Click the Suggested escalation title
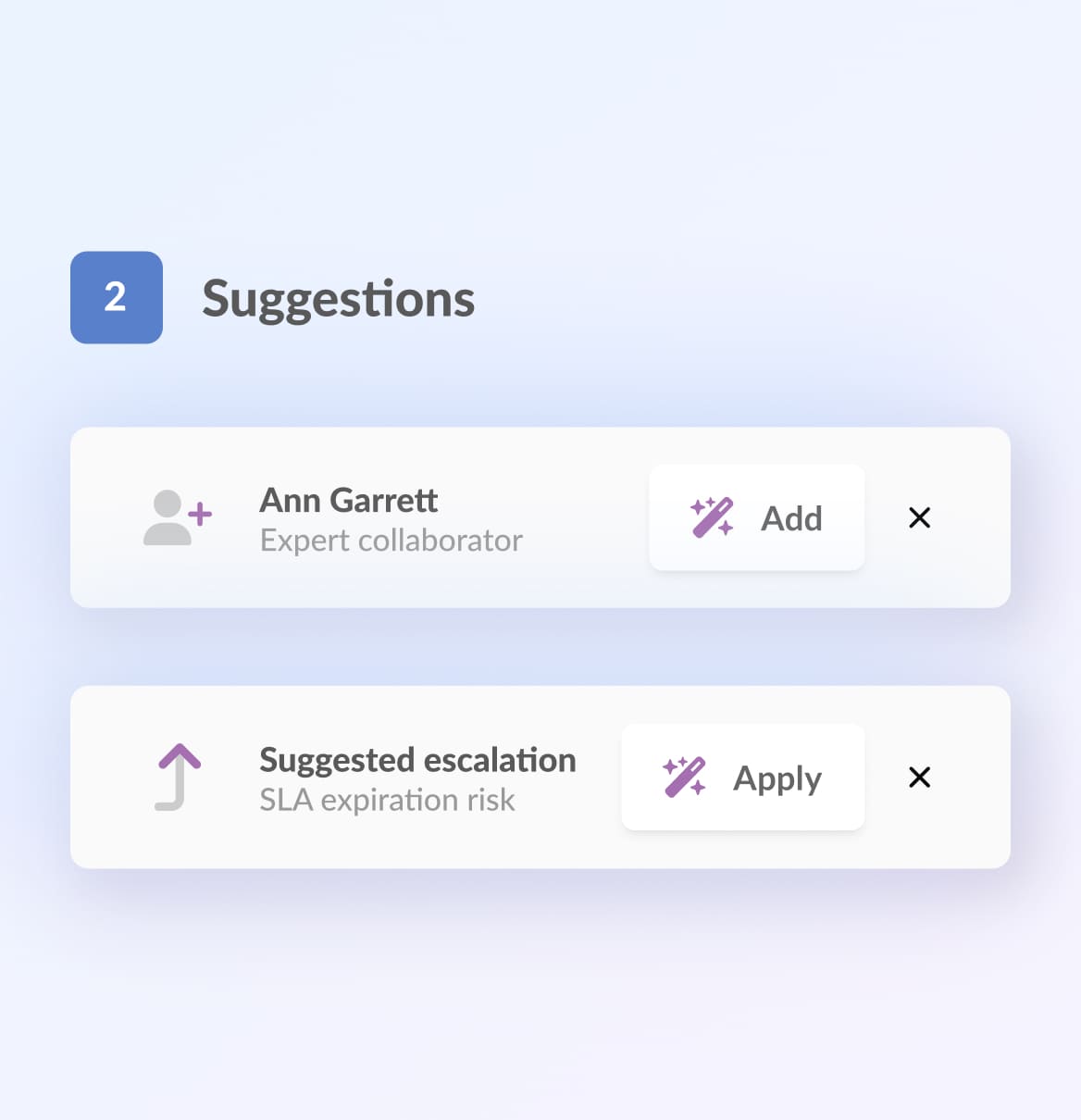Image resolution: width=1081 pixels, height=1120 pixels. click(x=417, y=760)
